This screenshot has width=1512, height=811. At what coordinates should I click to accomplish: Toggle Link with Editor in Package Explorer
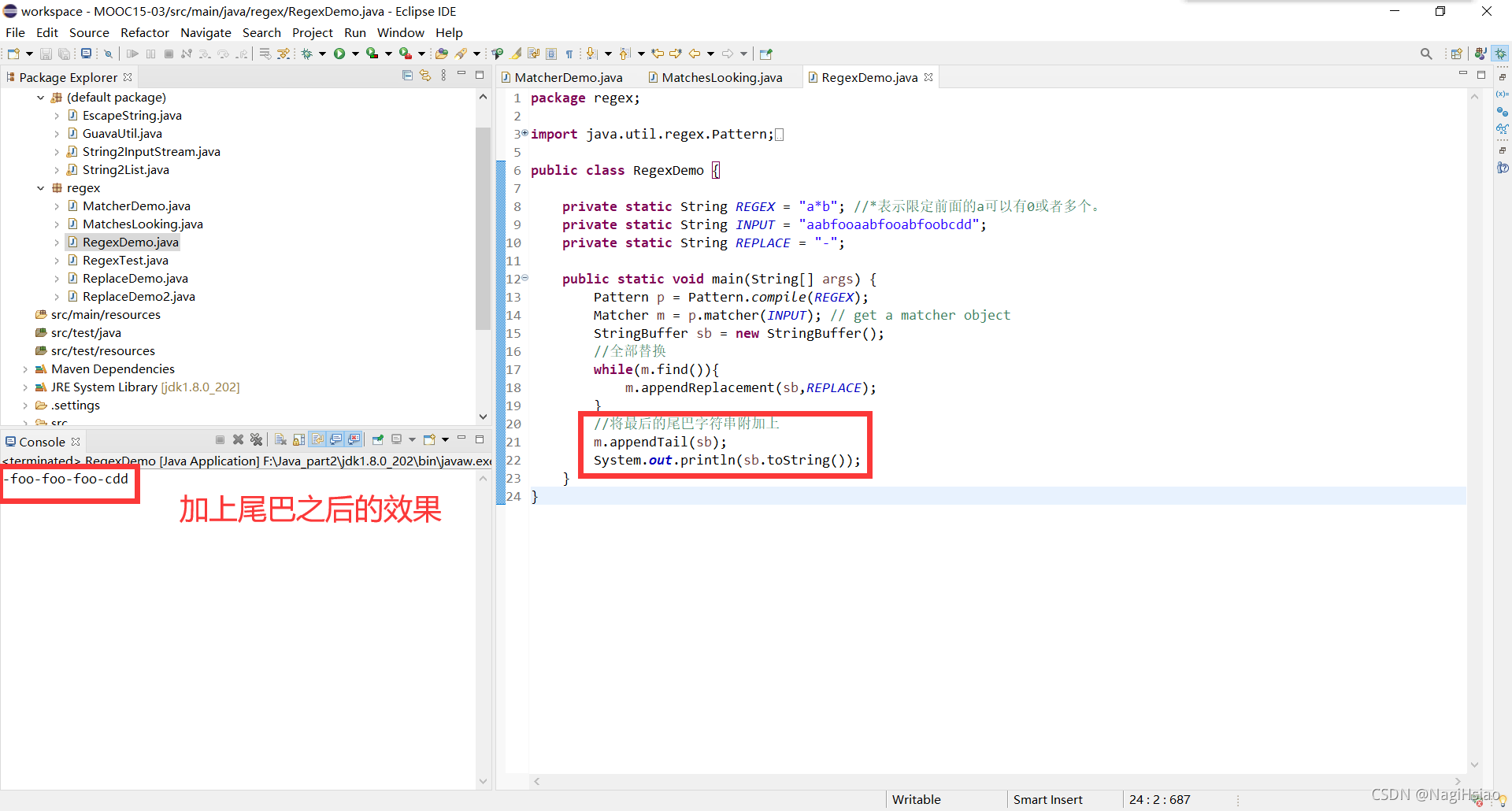[x=425, y=76]
